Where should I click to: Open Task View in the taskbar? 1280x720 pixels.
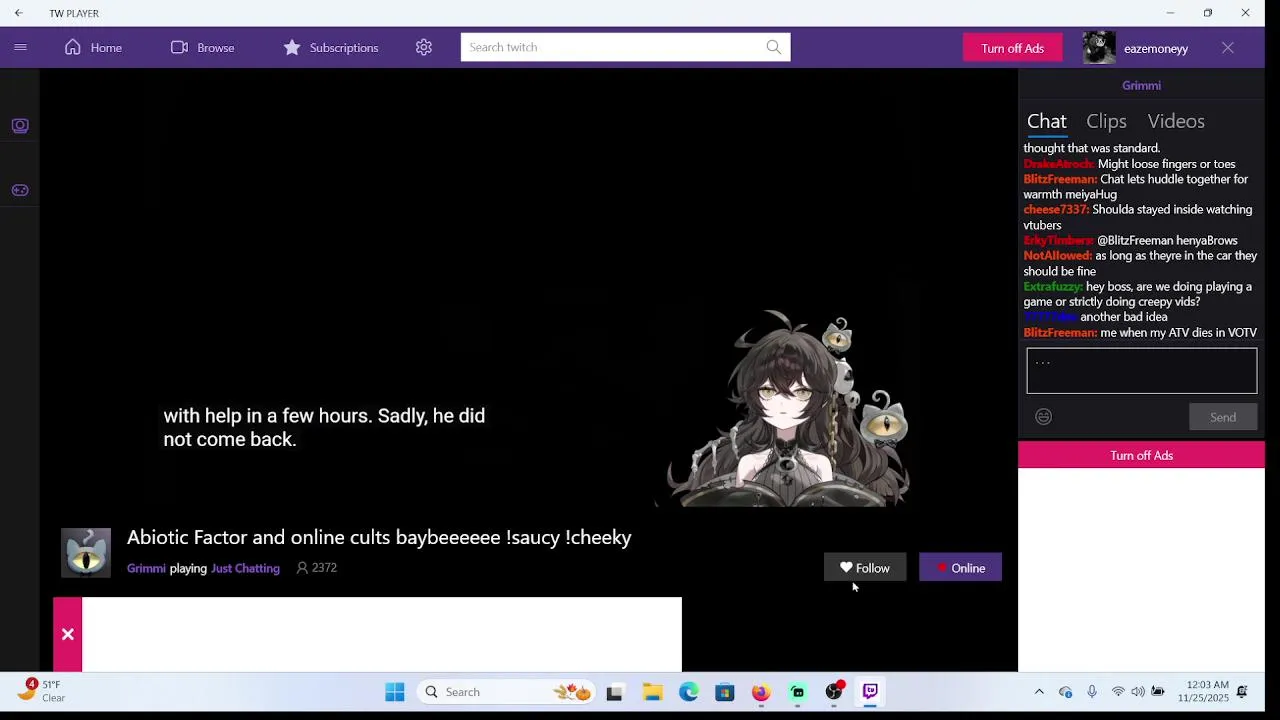pyautogui.click(x=615, y=692)
